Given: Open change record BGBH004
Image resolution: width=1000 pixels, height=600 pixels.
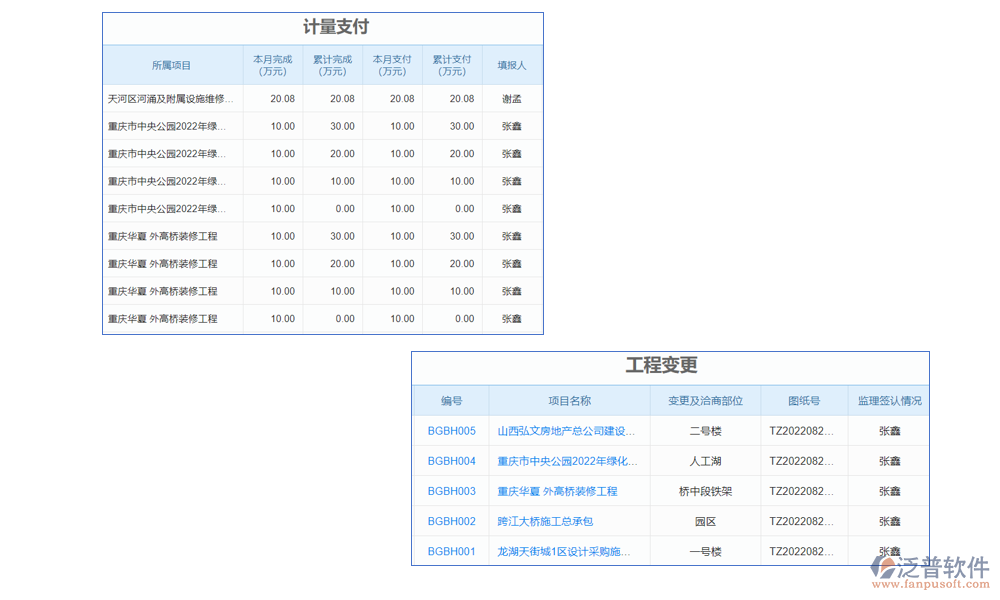Looking at the screenshot, I should [x=451, y=461].
